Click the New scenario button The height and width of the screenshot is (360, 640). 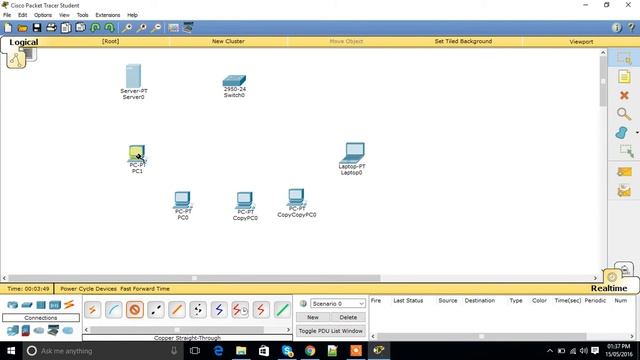[313, 317]
